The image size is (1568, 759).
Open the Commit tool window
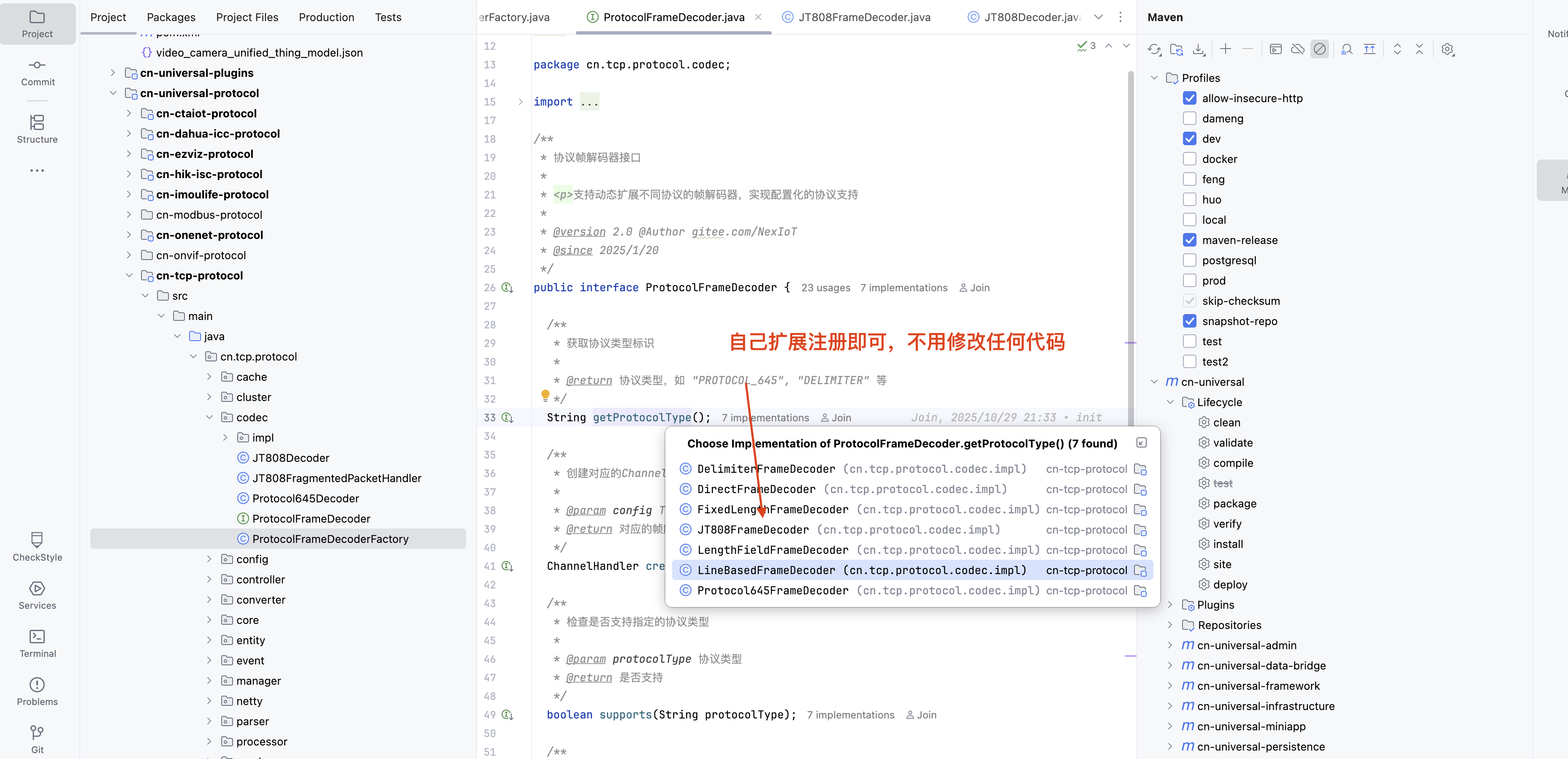(37, 73)
